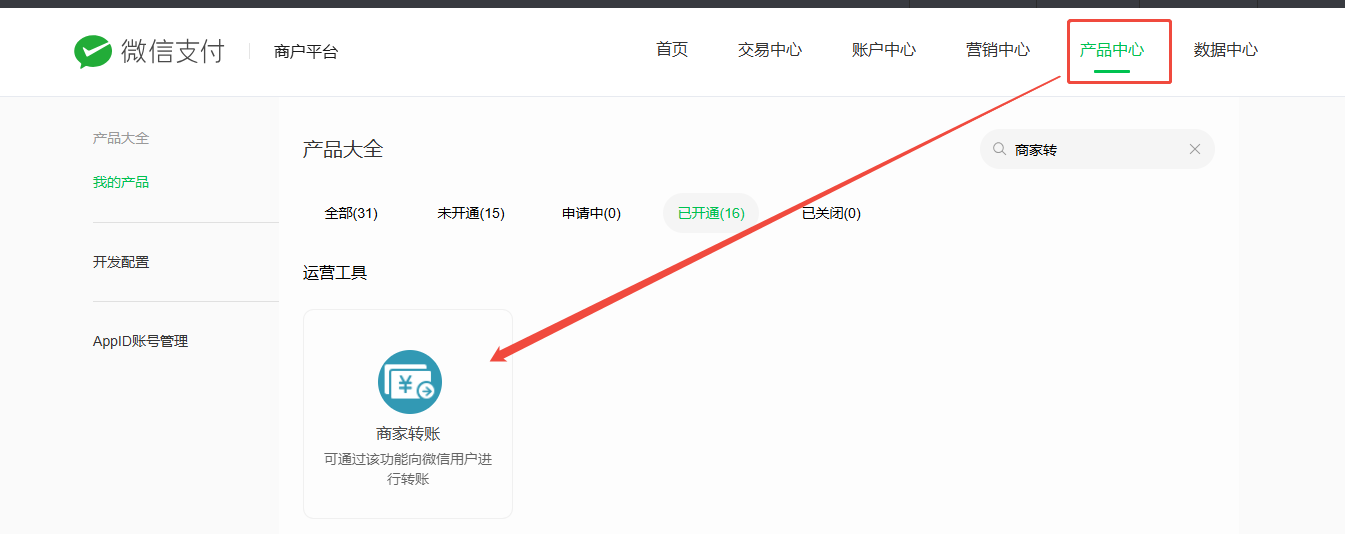The image size is (1345, 534).
Task: Go to AppID账号管理 sidebar link
Action: click(140, 341)
